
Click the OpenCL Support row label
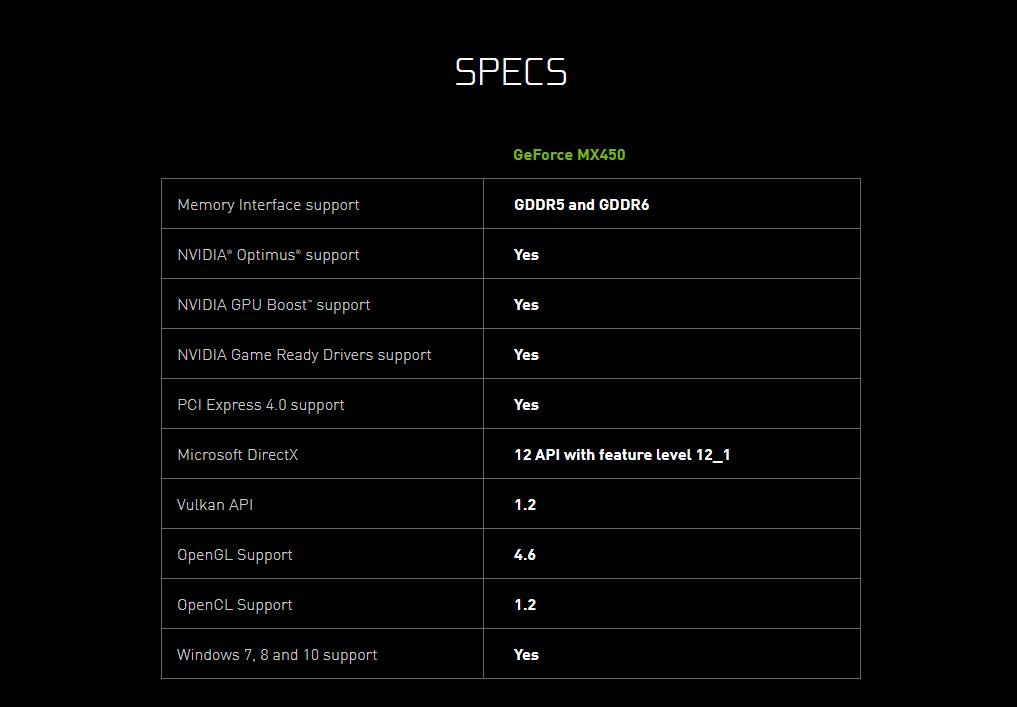pos(234,605)
